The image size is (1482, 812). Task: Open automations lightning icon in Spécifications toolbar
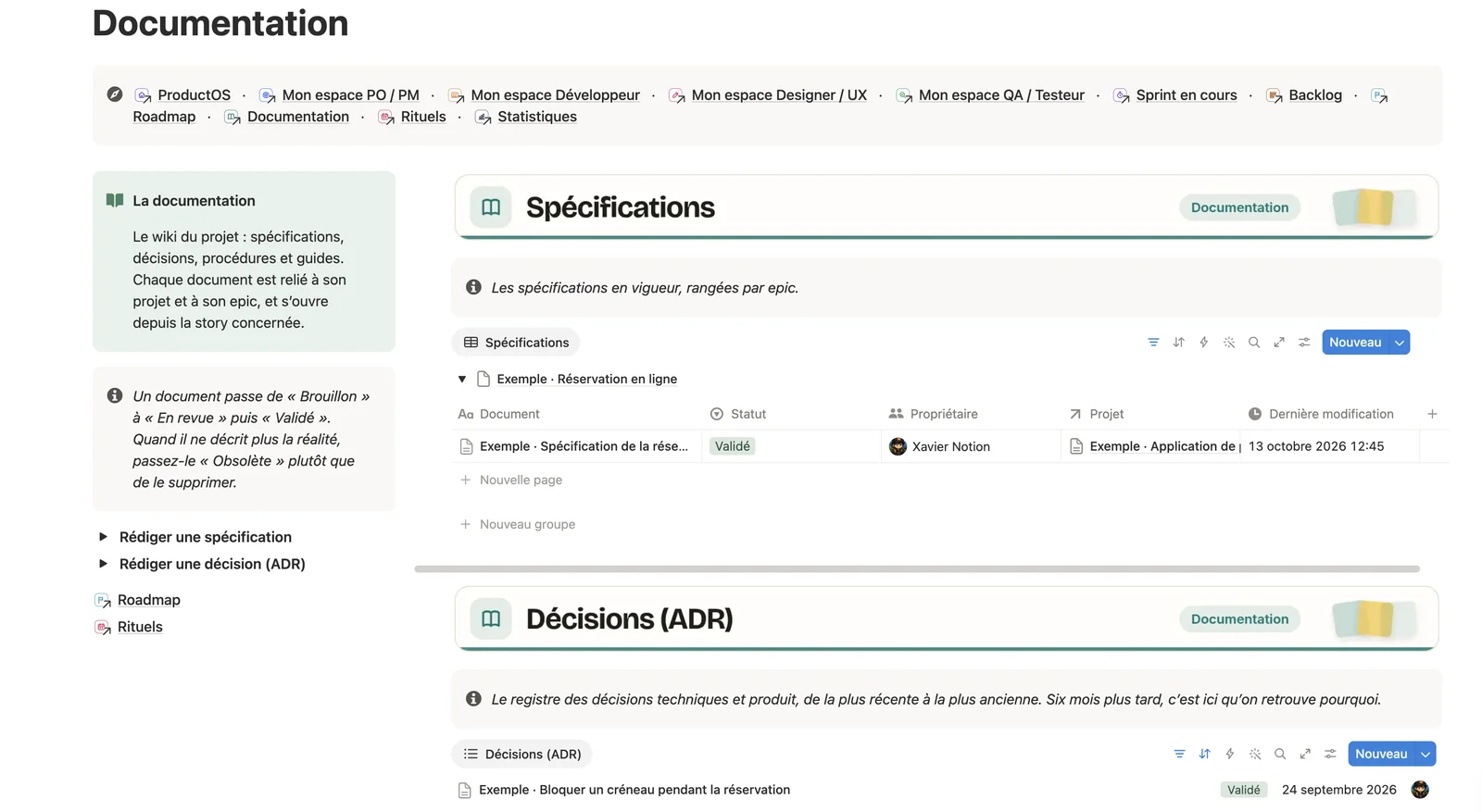(x=1203, y=343)
